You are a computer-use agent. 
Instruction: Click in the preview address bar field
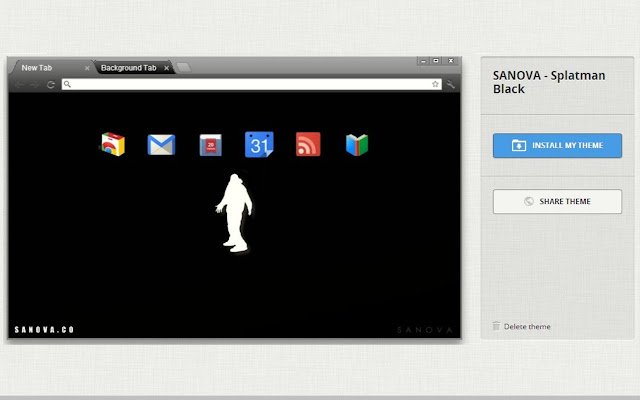pos(251,84)
